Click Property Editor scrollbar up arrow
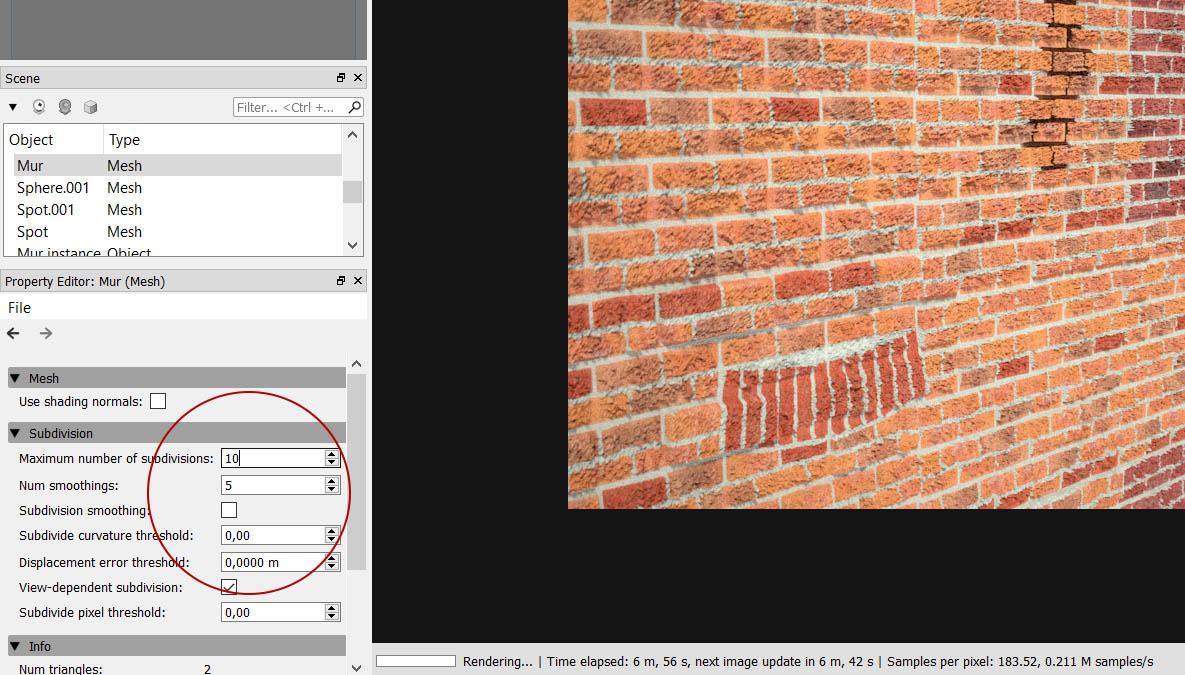The height and width of the screenshot is (675, 1185). point(357,364)
